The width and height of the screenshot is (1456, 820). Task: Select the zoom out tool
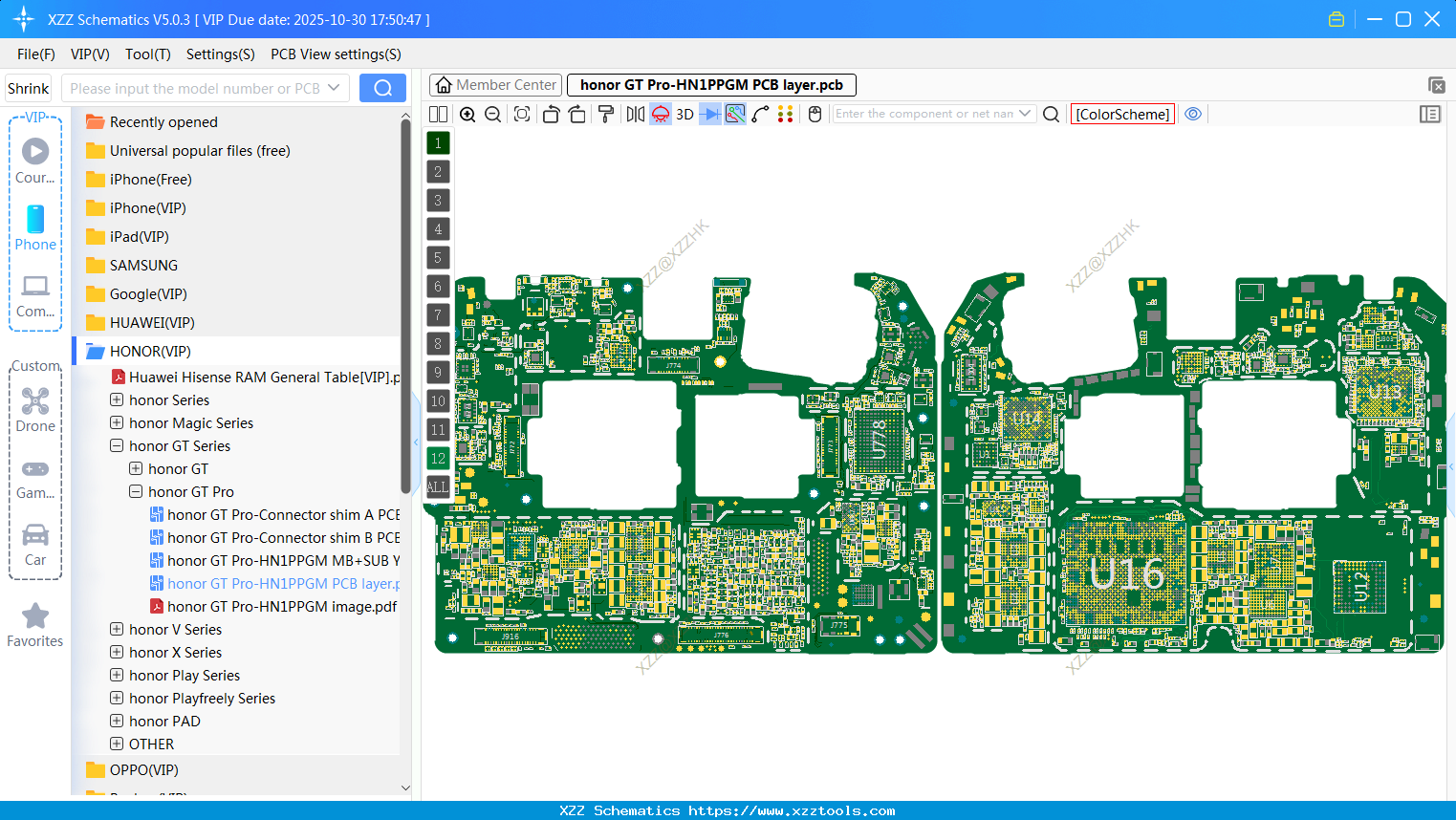point(492,114)
